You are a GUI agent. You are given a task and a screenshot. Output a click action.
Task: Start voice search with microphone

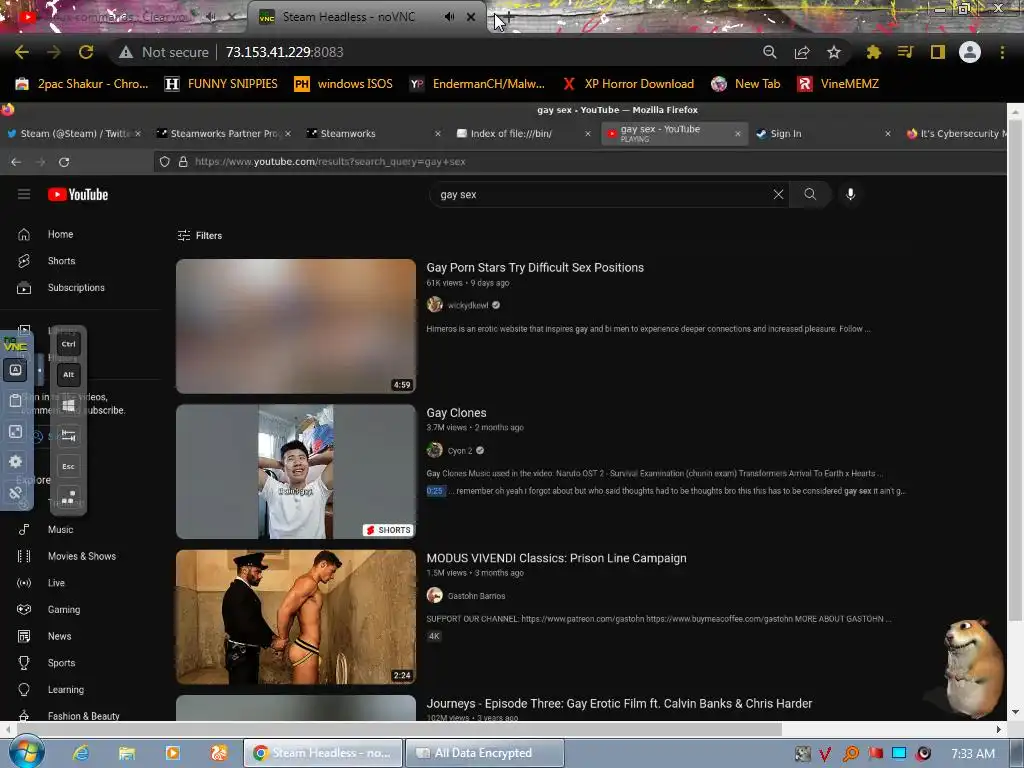tap(850, 194)
